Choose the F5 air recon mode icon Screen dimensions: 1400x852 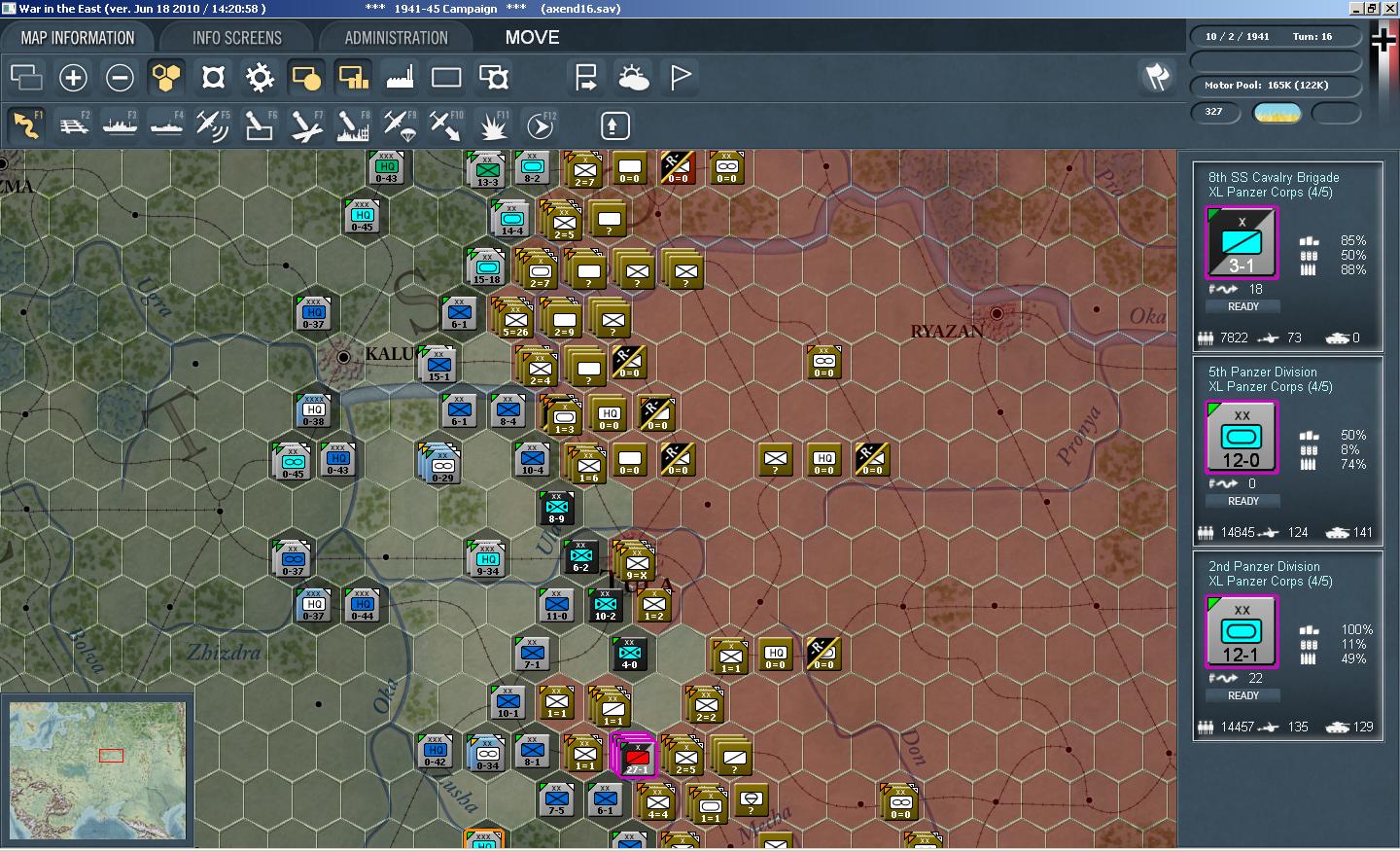(x=212, y=125)
